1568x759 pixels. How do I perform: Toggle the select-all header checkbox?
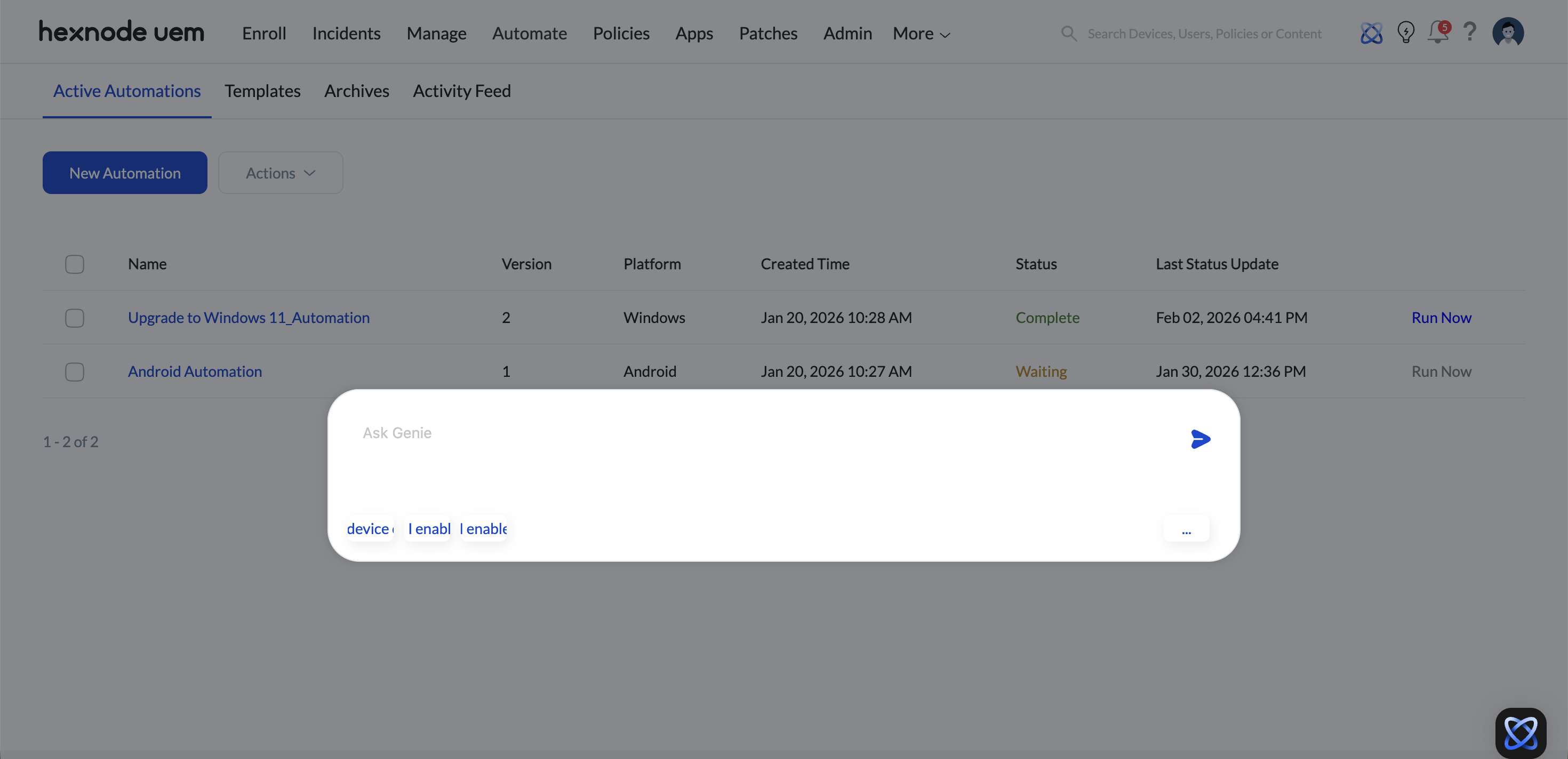pos(74,264)
